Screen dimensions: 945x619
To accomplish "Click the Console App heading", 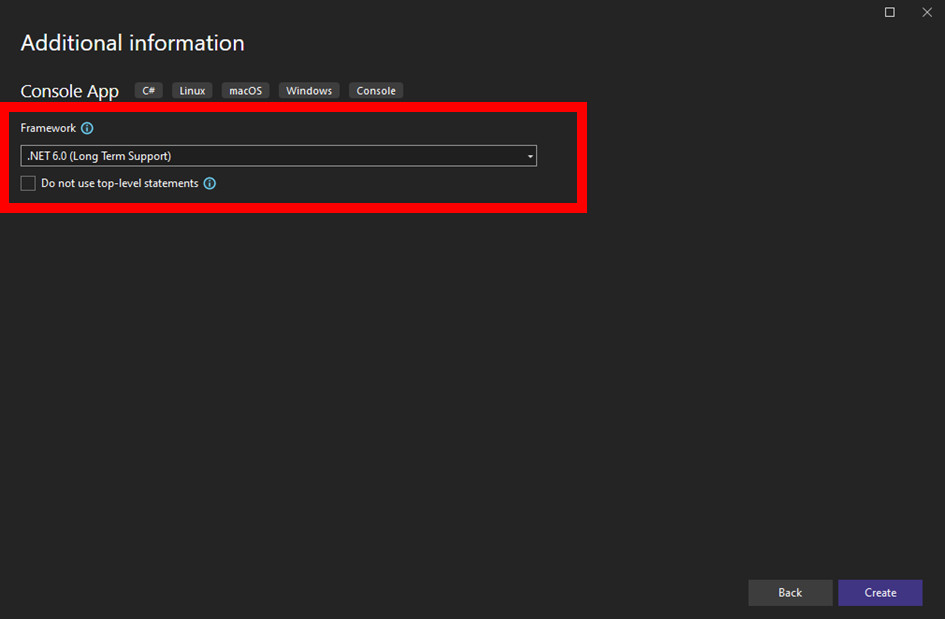I will [70, 91].
